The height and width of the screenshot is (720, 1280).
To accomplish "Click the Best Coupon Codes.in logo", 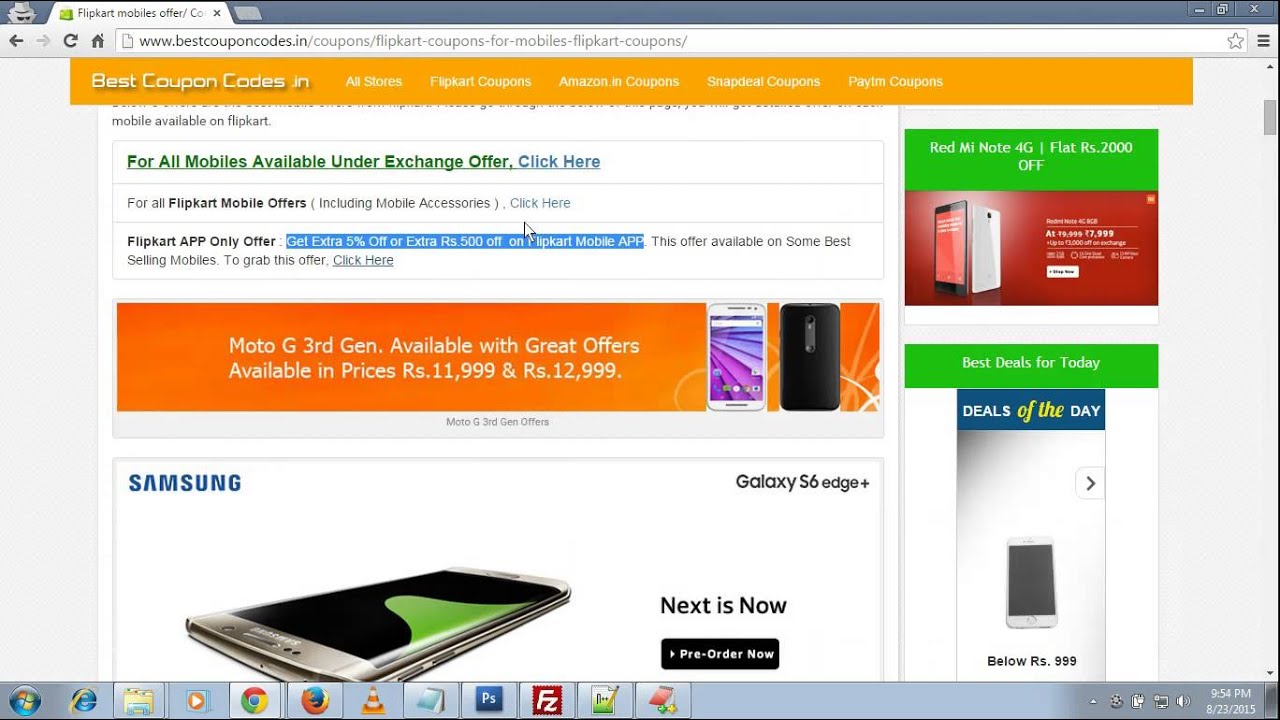I will pyautogui.click(x=200, y=82).
